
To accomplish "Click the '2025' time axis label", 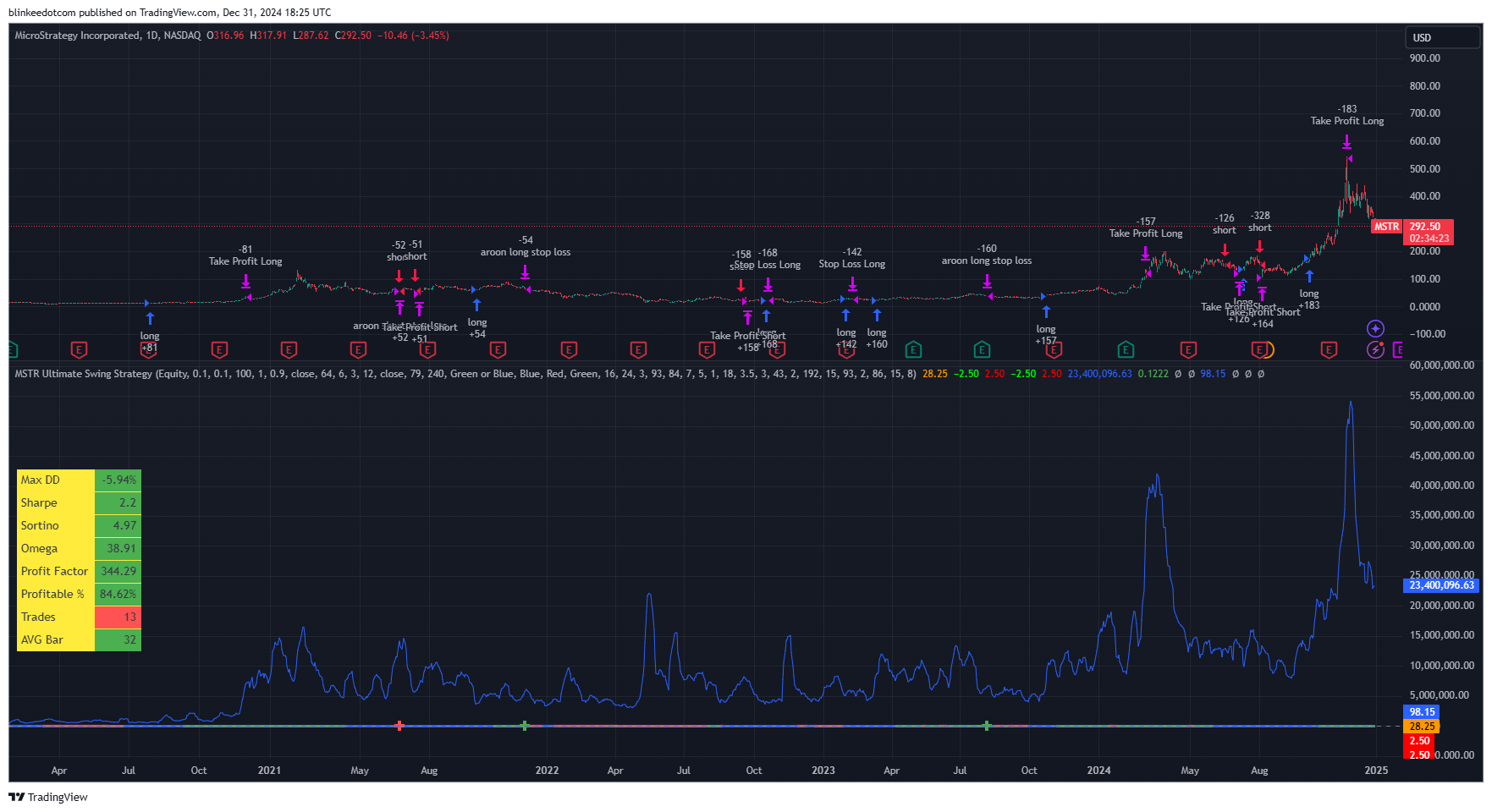I will [x=1376, y=771].
